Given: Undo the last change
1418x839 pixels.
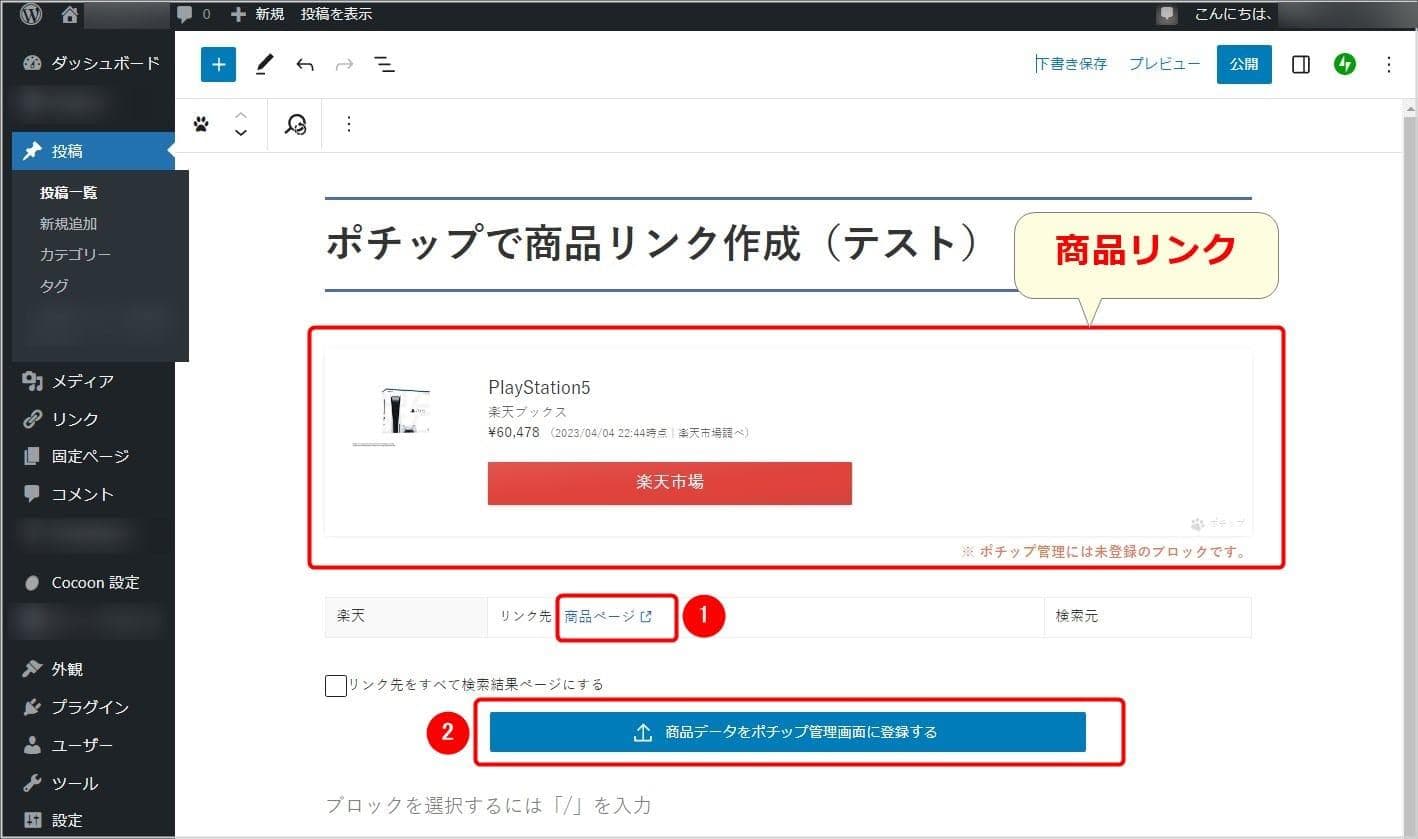Looking at the screenshot, I should coord(305,65).
